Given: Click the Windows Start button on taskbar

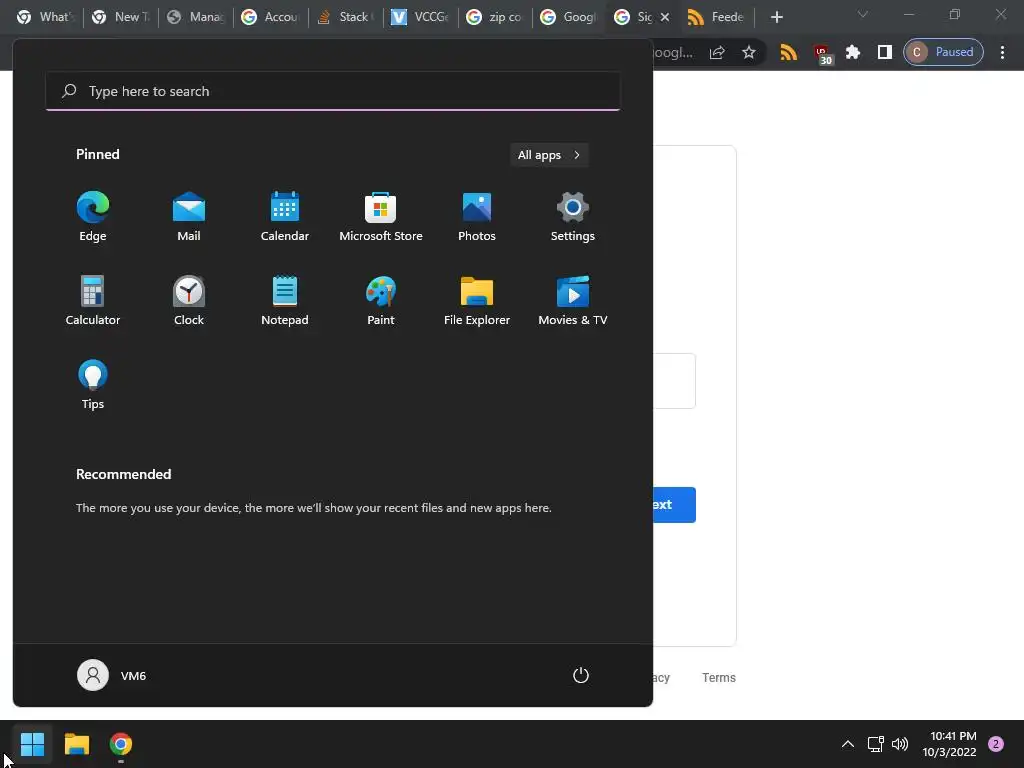Looking at the screenshot, I should 32,744.
